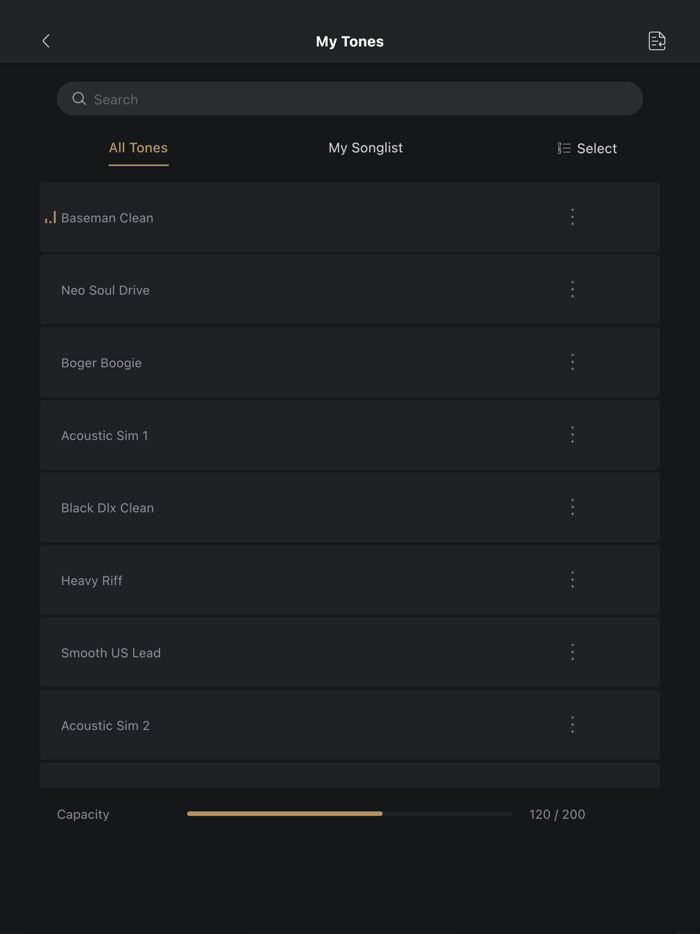Open the options menu for Neo Soul Drive

pos(573,289)
